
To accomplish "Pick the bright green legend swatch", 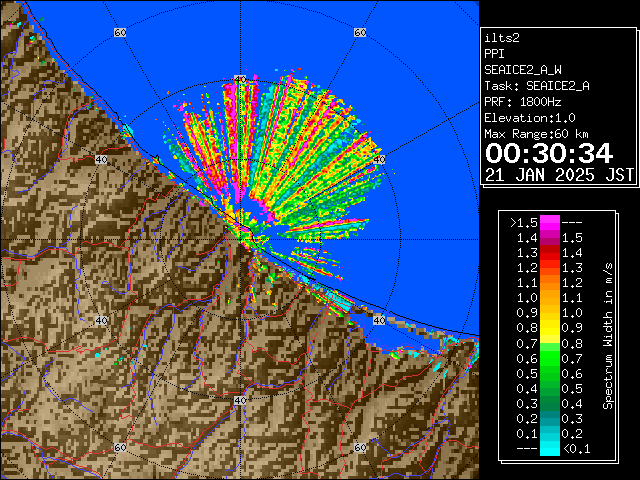I will (x=550, y=358).
